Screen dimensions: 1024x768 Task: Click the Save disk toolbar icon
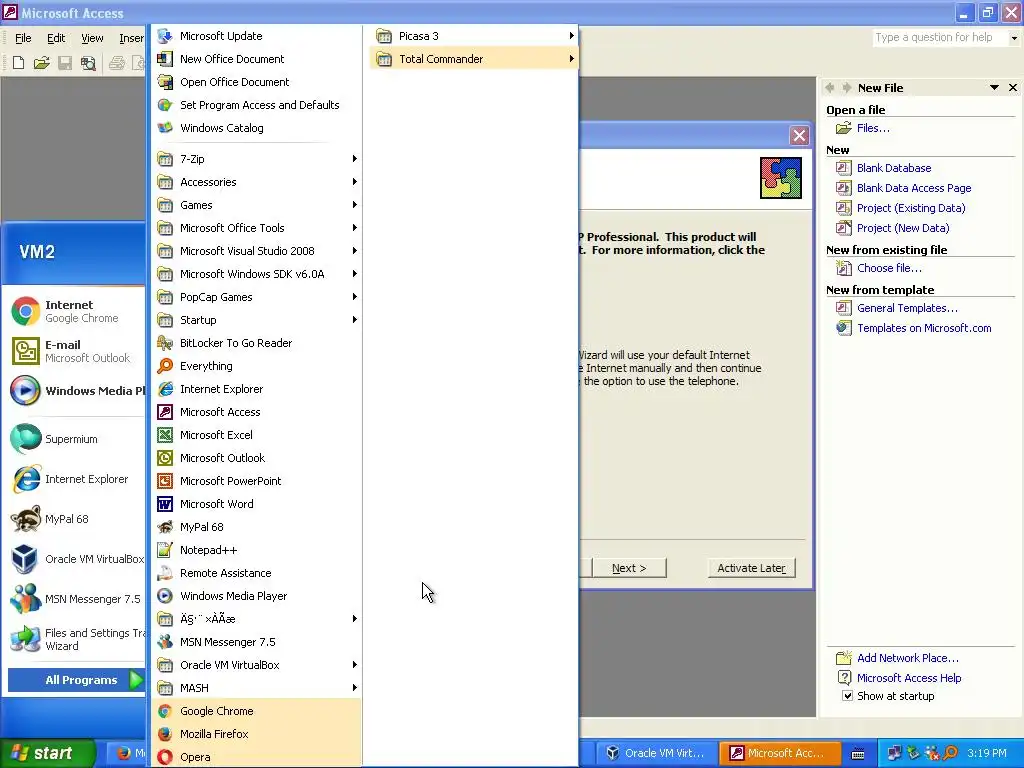pyautogui.click(x=65, y=63)
